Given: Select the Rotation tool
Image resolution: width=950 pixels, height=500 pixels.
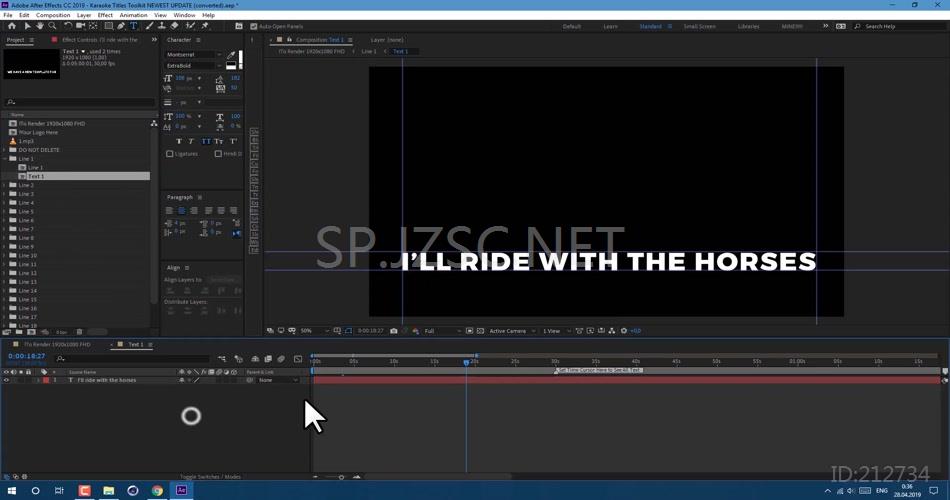Looking at the screenshot, I should (68, 26).
